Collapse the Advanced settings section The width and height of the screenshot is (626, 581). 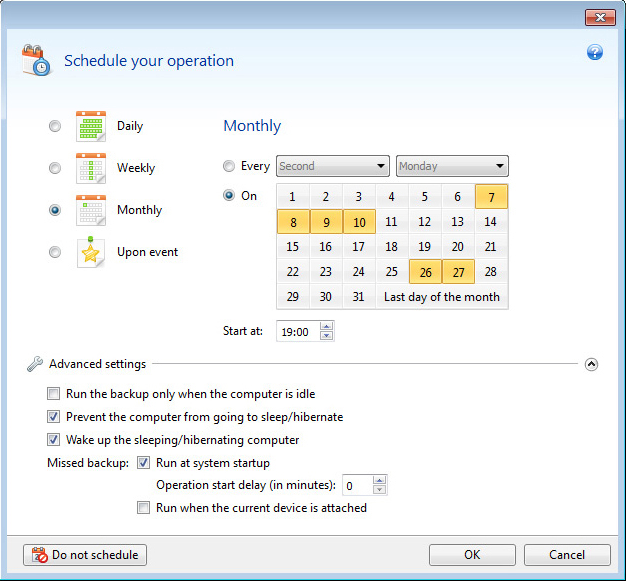[591, 364]
